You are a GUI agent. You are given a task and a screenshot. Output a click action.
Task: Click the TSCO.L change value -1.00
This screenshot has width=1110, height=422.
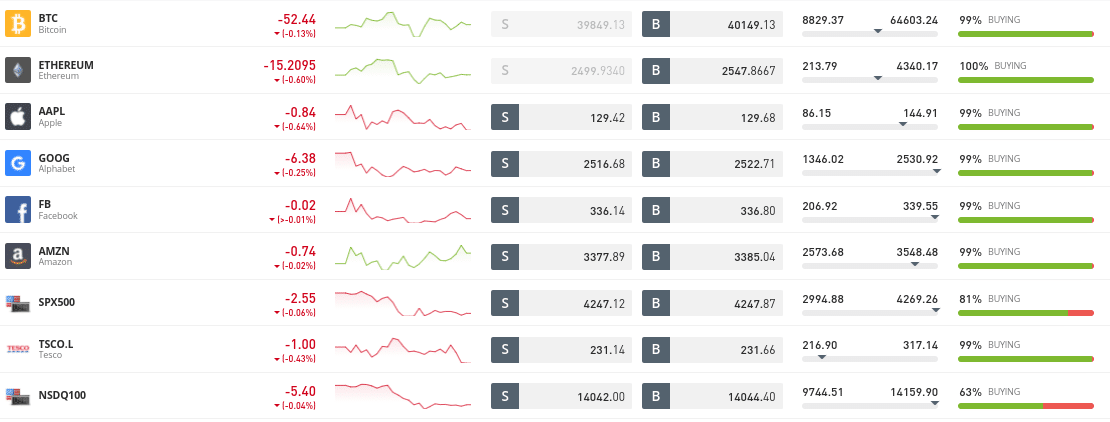[x=299, y=345]
